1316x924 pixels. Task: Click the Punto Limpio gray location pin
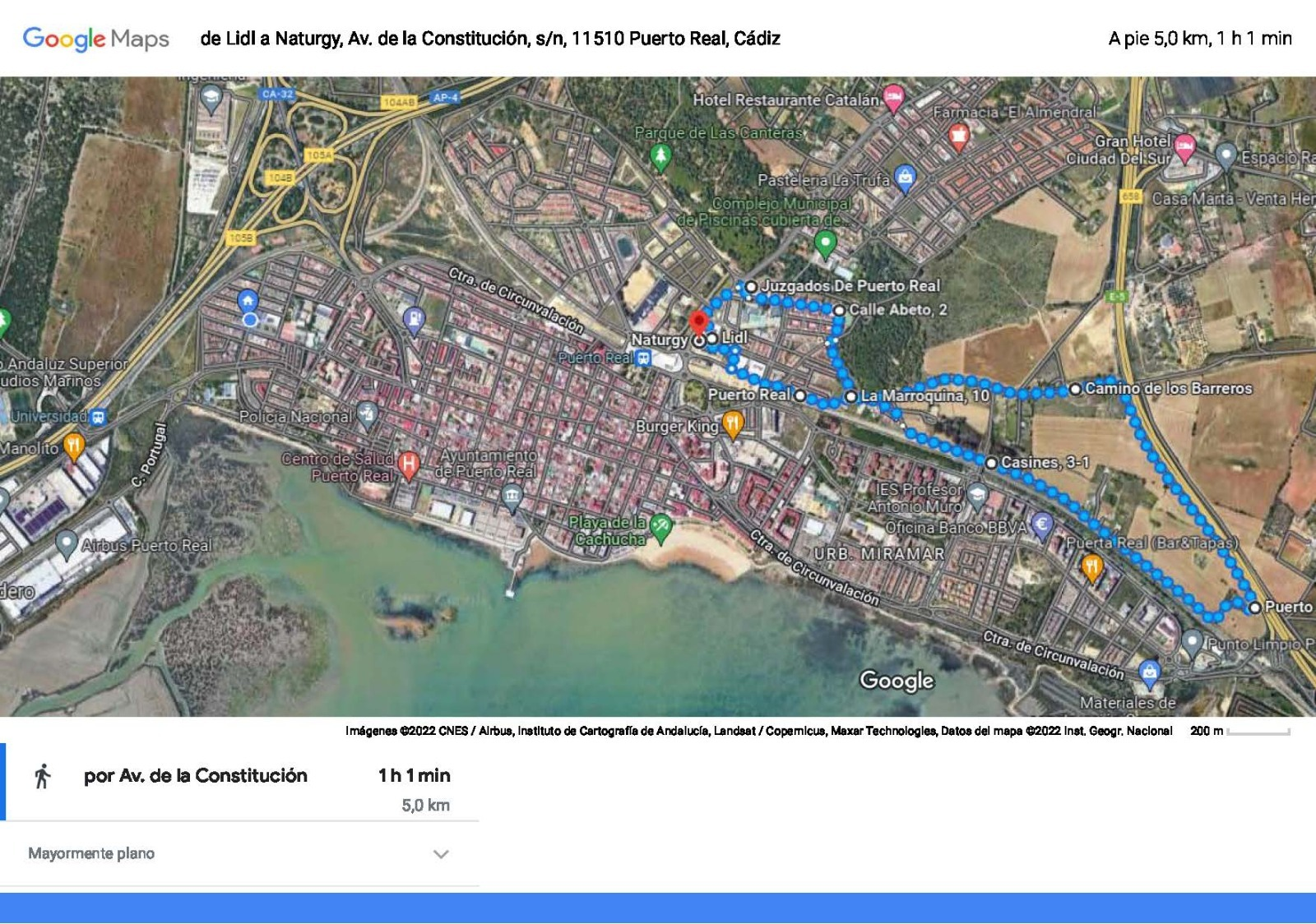1193,642
